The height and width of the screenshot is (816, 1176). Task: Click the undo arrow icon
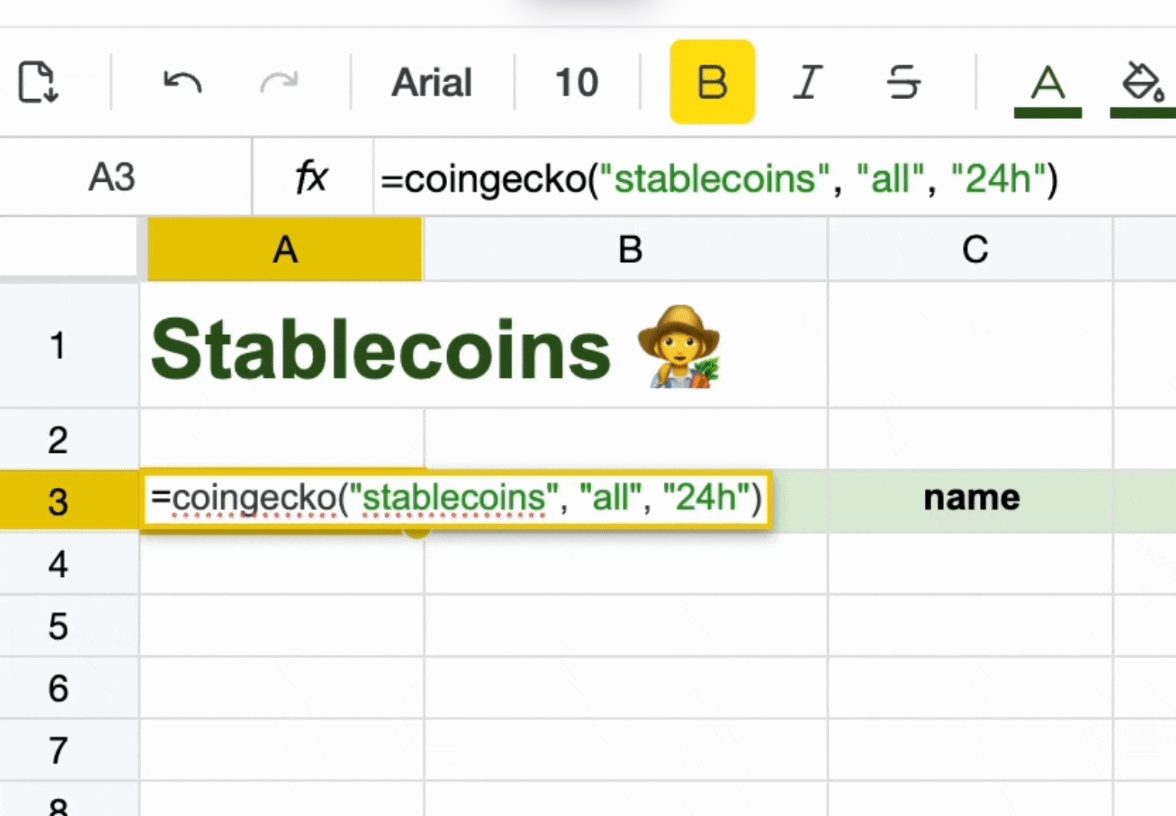pos(182,82)
